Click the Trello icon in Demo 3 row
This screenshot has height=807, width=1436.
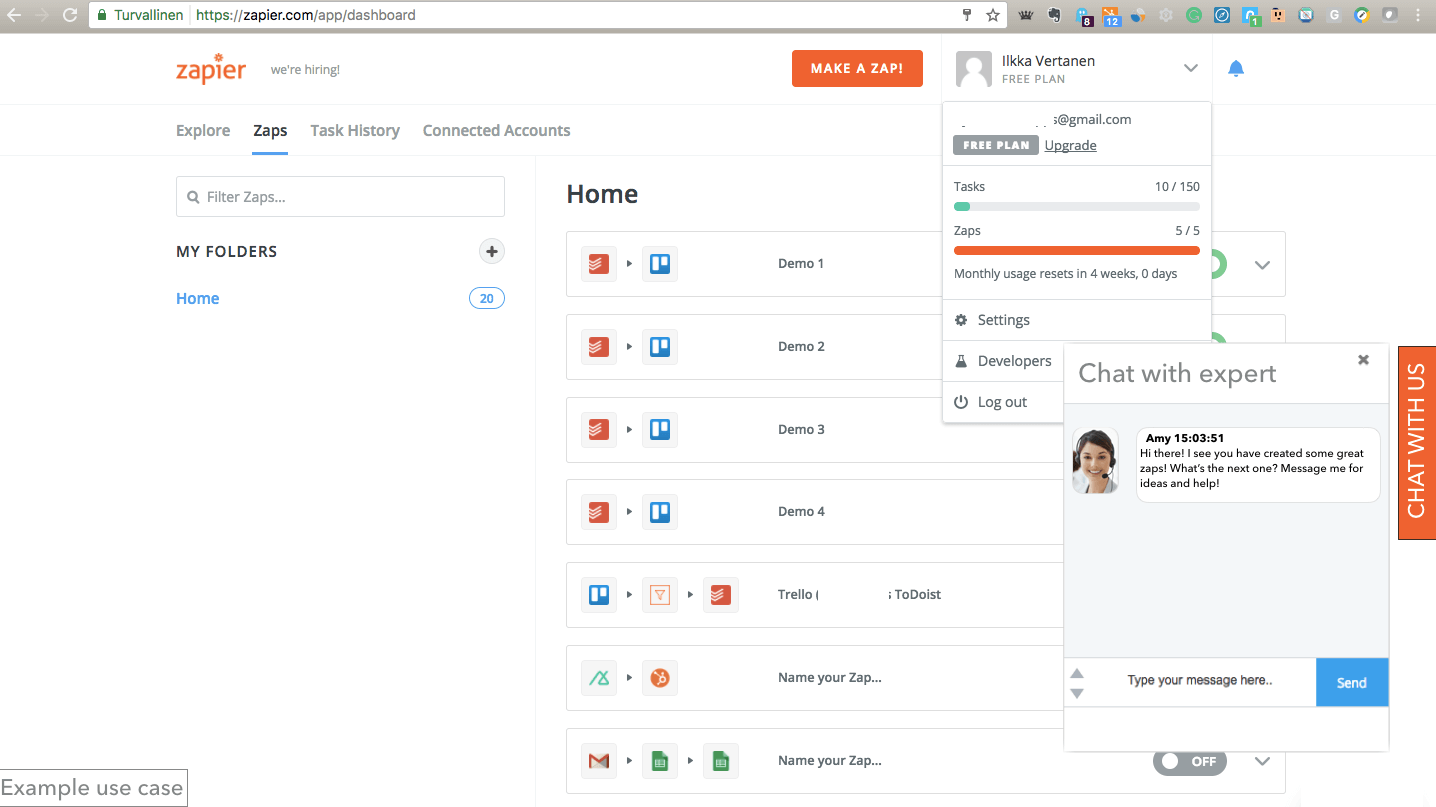pyautogui.click(x=659, y=430)
